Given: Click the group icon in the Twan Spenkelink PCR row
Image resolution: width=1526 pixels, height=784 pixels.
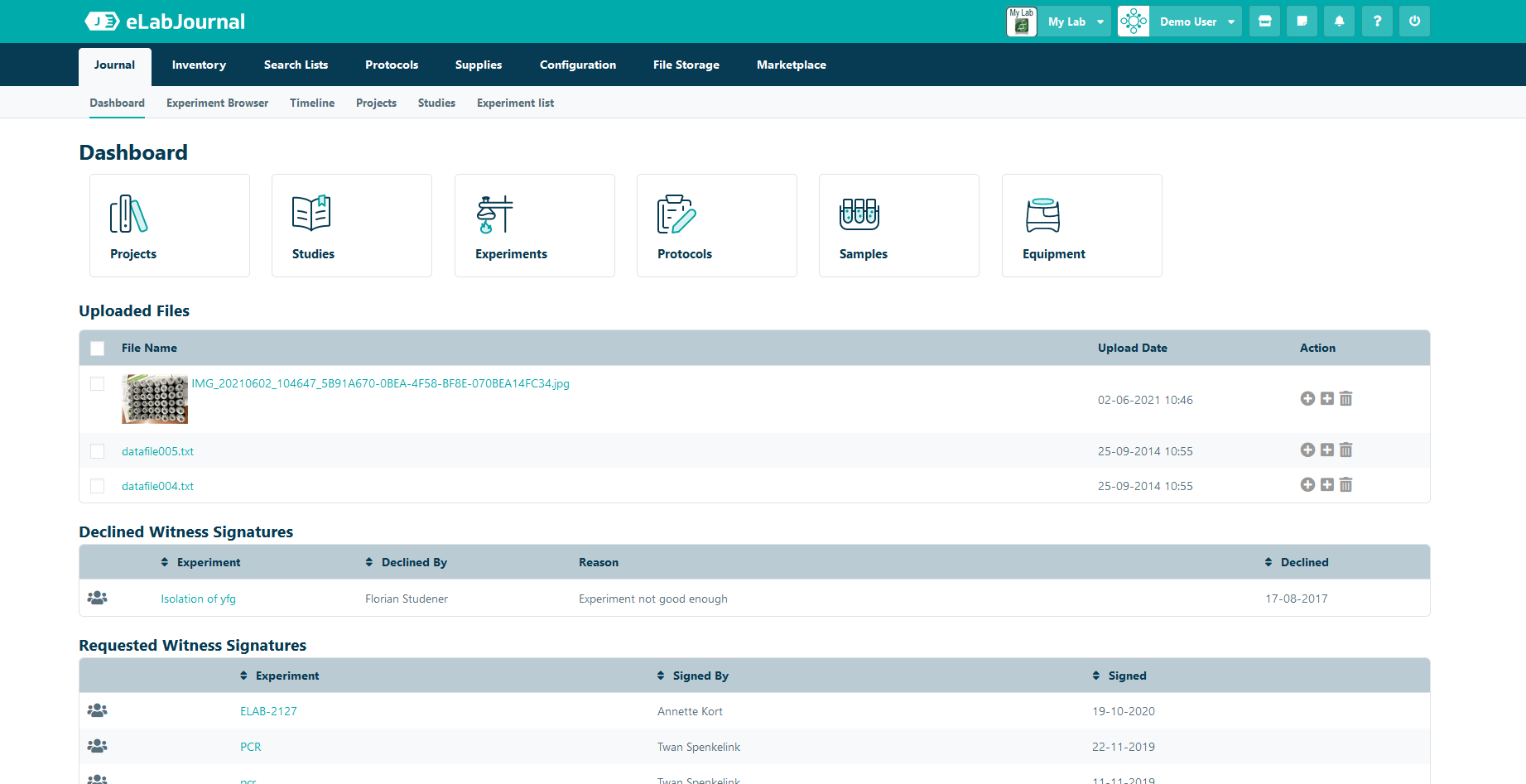Looking at the screenshot, I should [98, 746].
